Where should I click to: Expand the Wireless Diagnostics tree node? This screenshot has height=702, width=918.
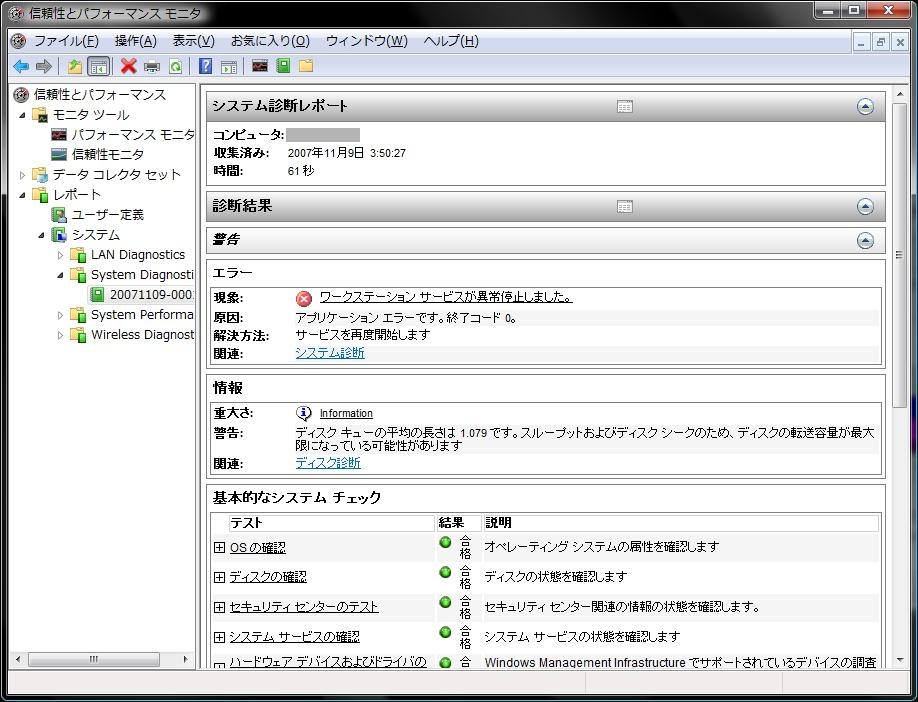[x=60, y=335]
